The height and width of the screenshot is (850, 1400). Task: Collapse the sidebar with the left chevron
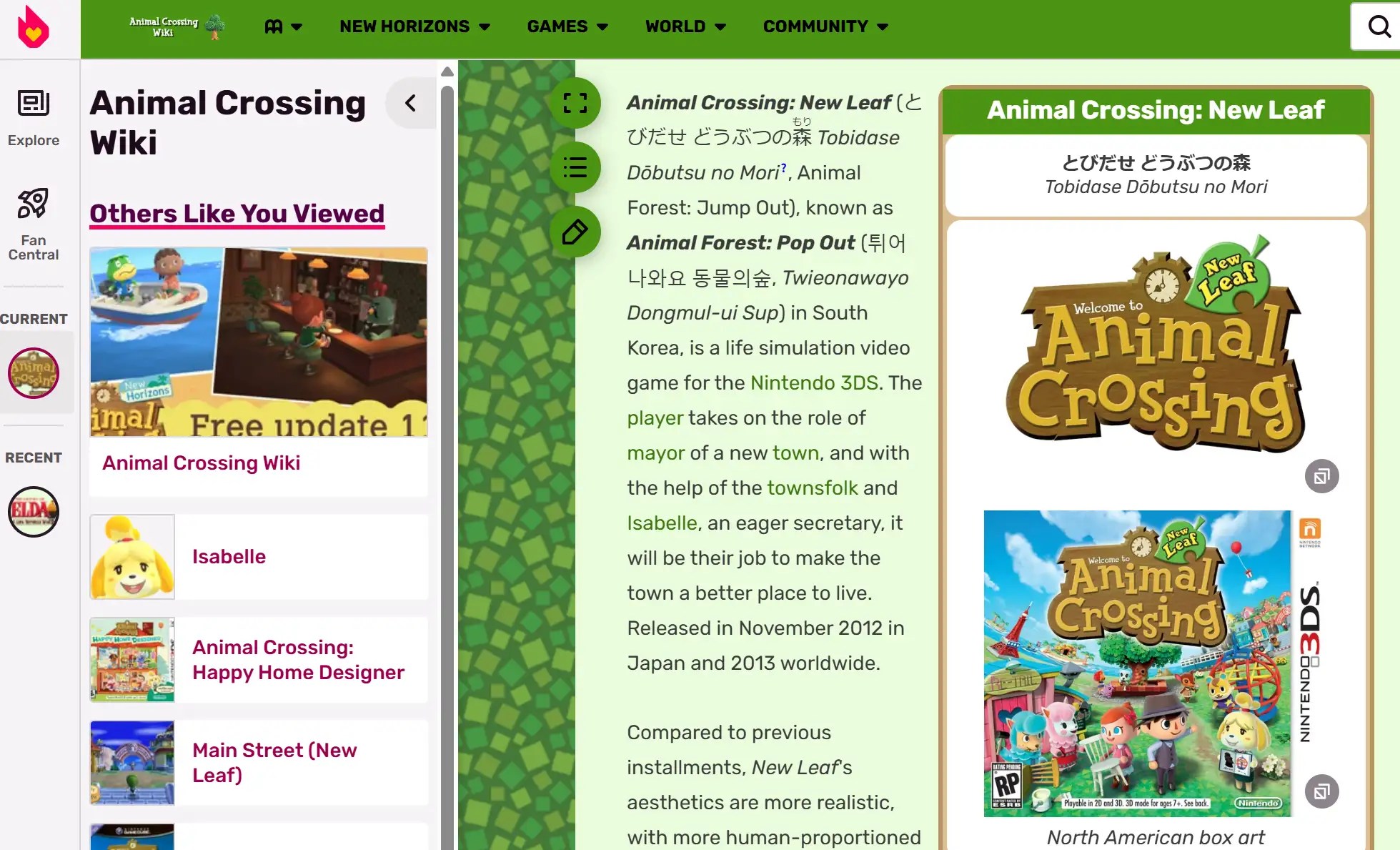[411, 103]
